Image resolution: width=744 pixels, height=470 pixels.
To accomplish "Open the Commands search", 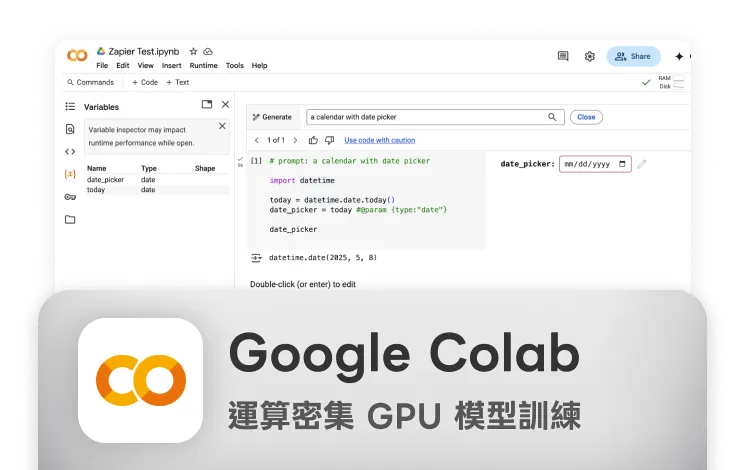I will [x=91, y=82].
